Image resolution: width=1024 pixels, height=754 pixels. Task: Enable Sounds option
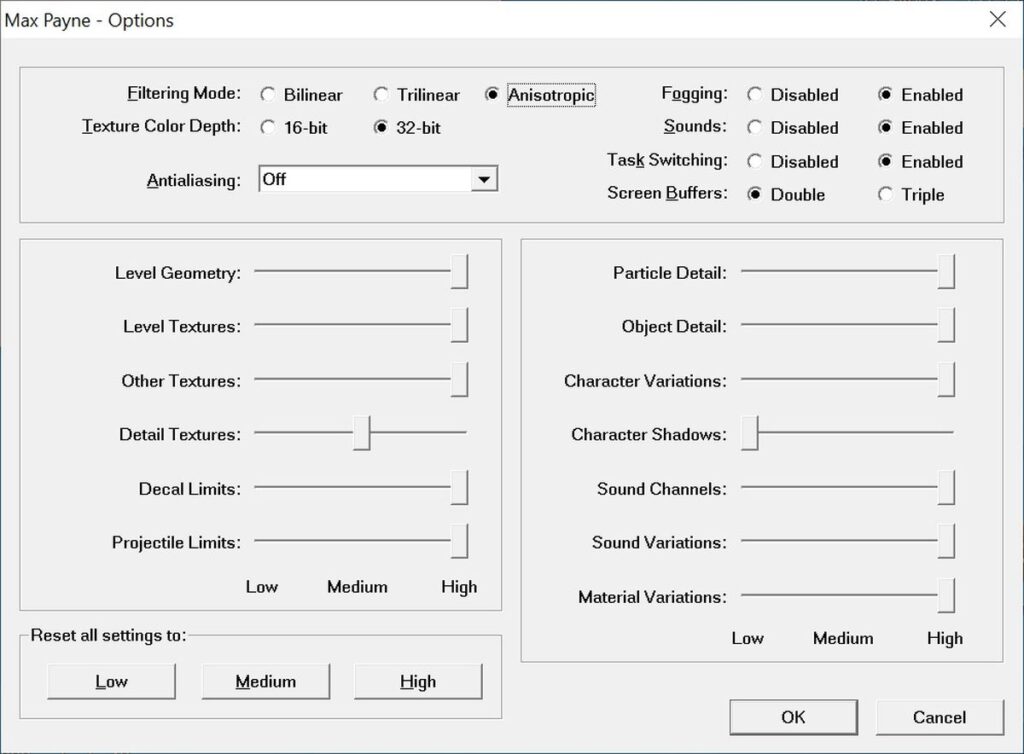pyautogui.click(x=920, y=127)
